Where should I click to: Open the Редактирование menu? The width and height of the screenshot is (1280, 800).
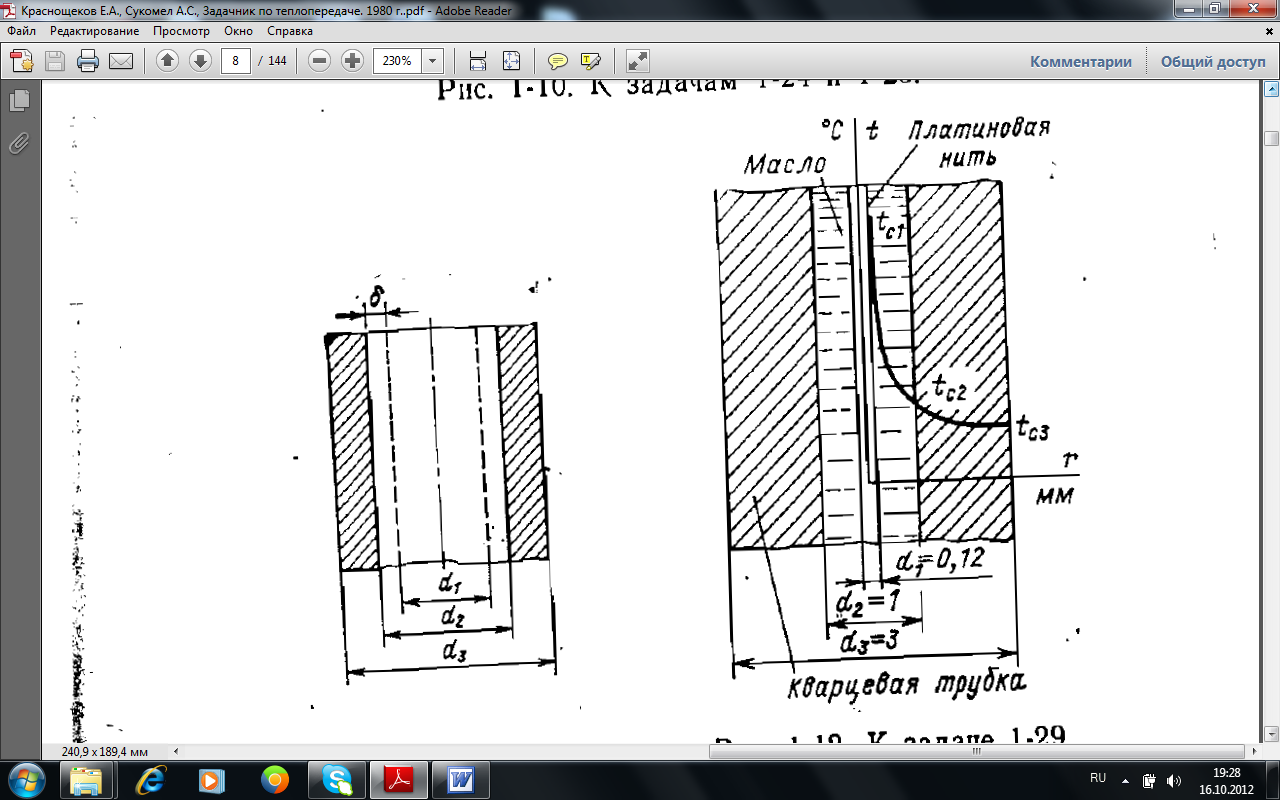94,31
